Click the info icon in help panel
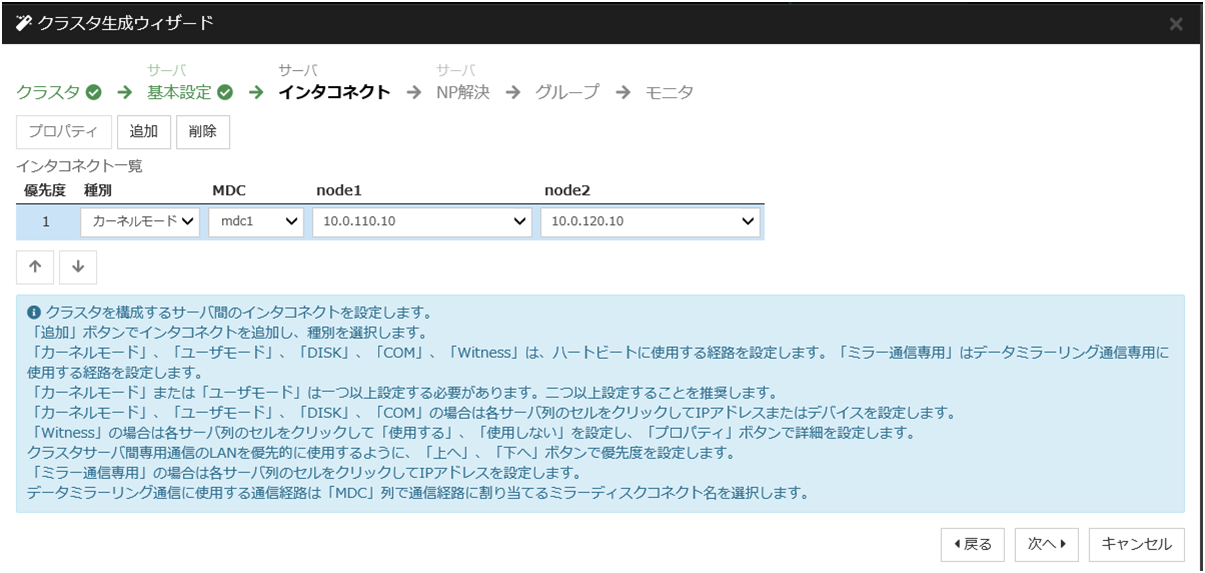The width and height of the screenshot is (1205, 573). click(x=33, y=311)
